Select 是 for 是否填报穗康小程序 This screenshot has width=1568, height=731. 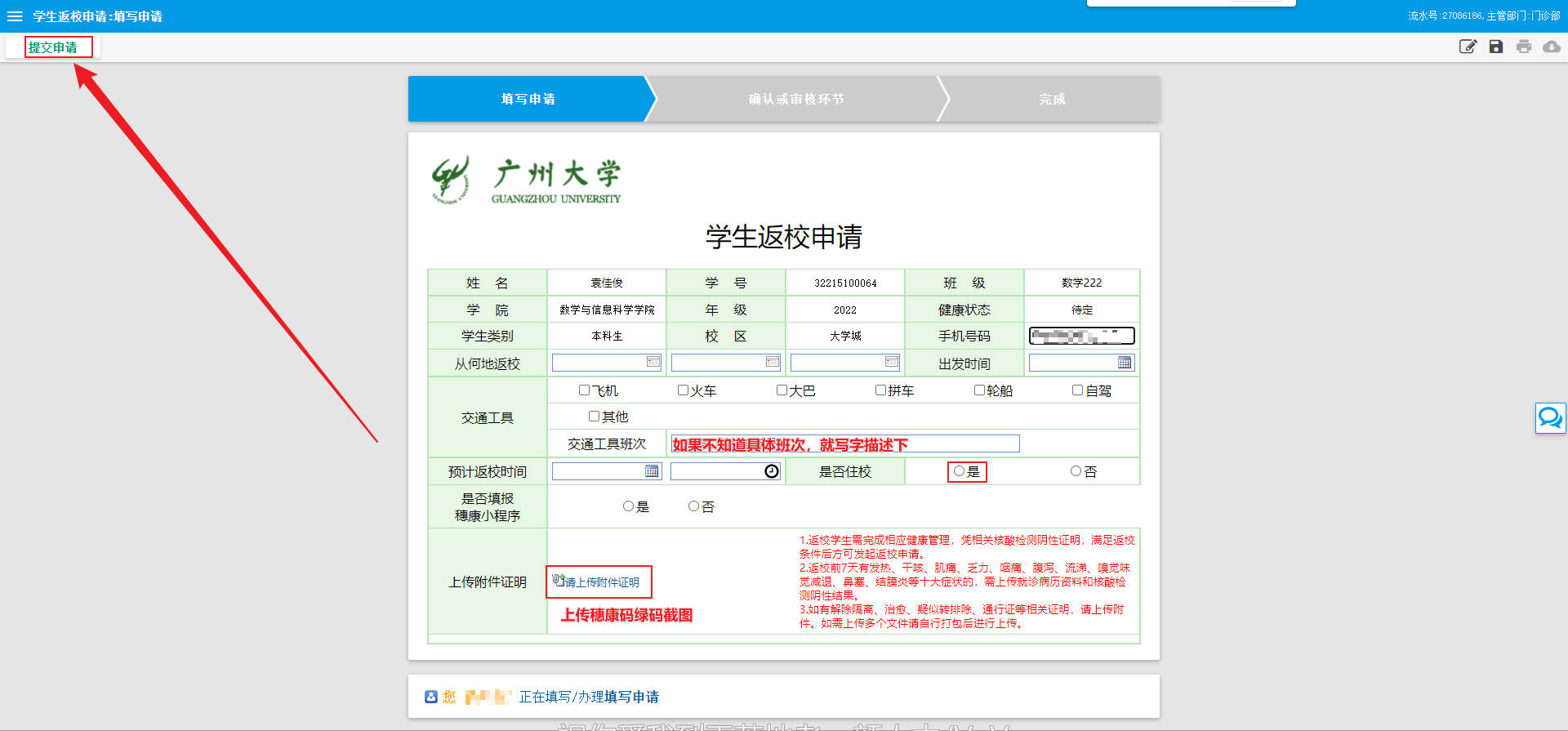click(x=628, y=506)
